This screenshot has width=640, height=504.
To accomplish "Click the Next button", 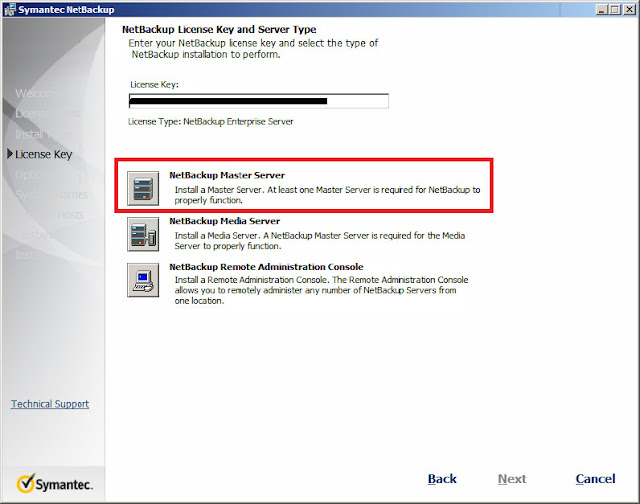I will click(512, 479).
